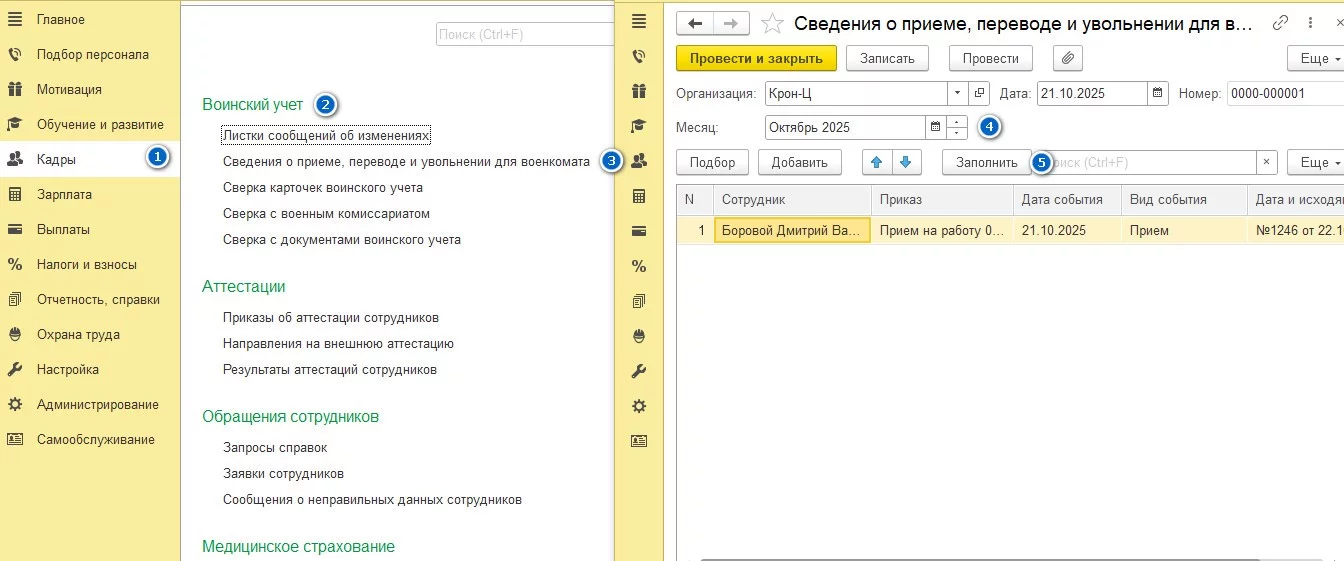Select Самообслуживание in the left menu
The height and width of the screenshot is (561, 1344).
tap(90, 439)
